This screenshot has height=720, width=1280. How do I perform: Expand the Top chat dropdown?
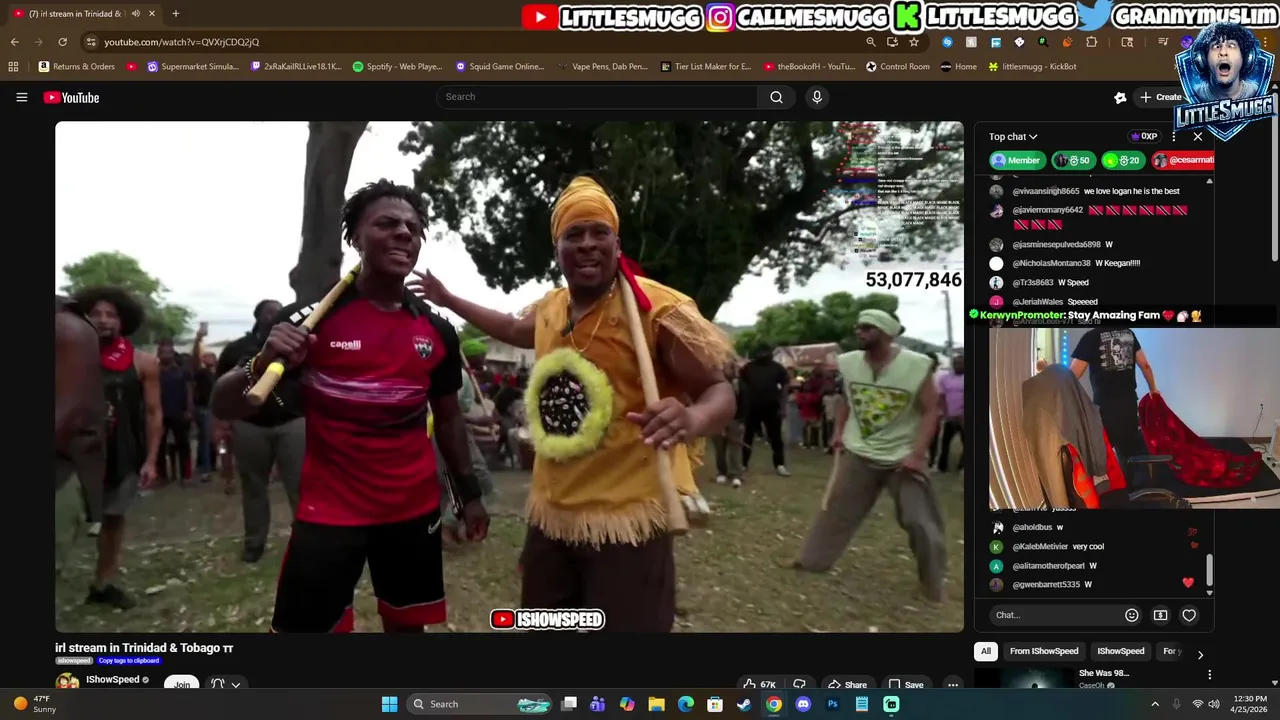pyautogui.click(x=1013, y=137)
